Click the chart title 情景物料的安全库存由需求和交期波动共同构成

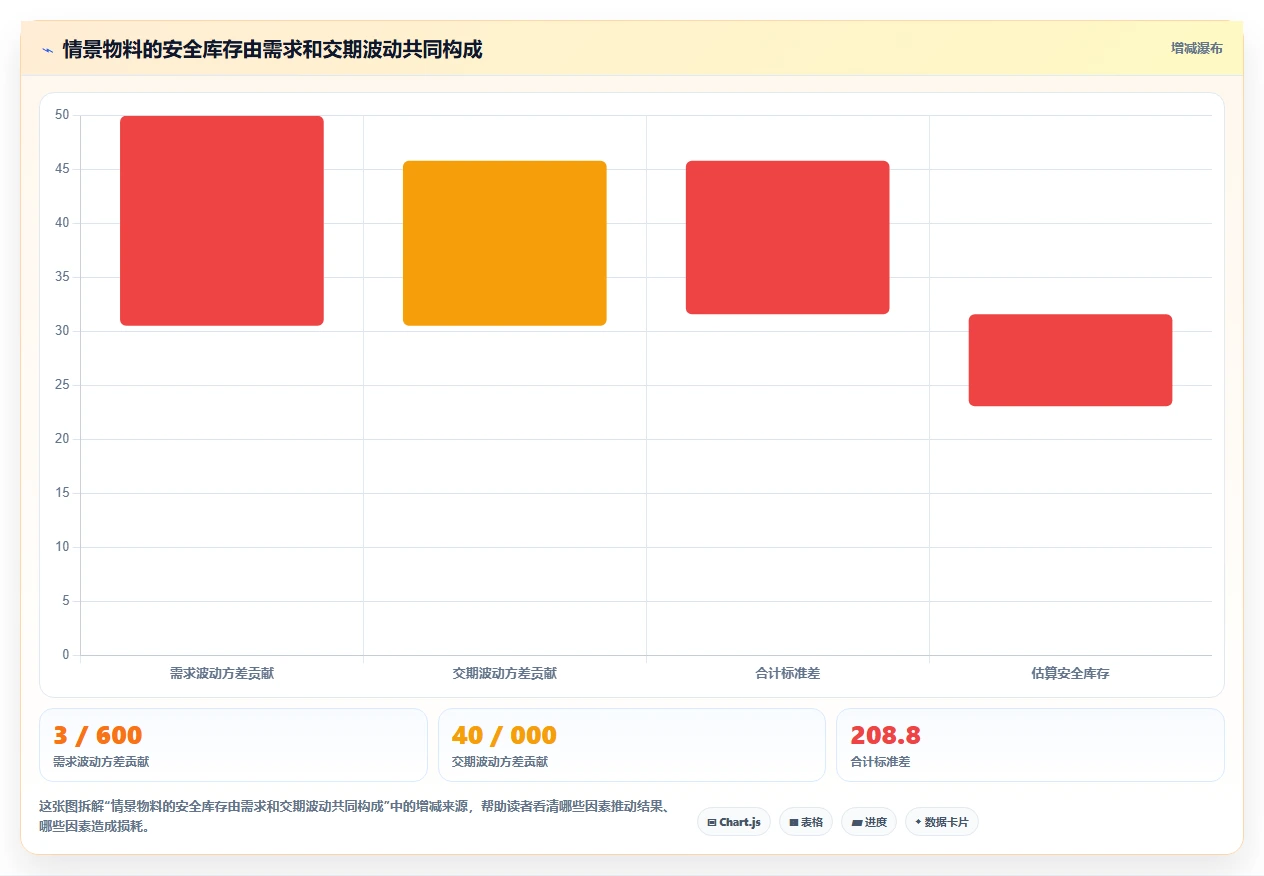pos(272,49)
